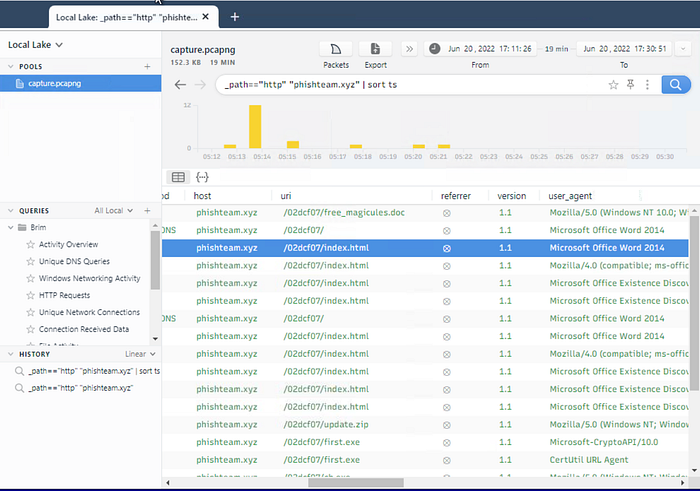Open the time range dropdown arrow
The width and height of the screenshot is (700, 491).
click(683, 49)
